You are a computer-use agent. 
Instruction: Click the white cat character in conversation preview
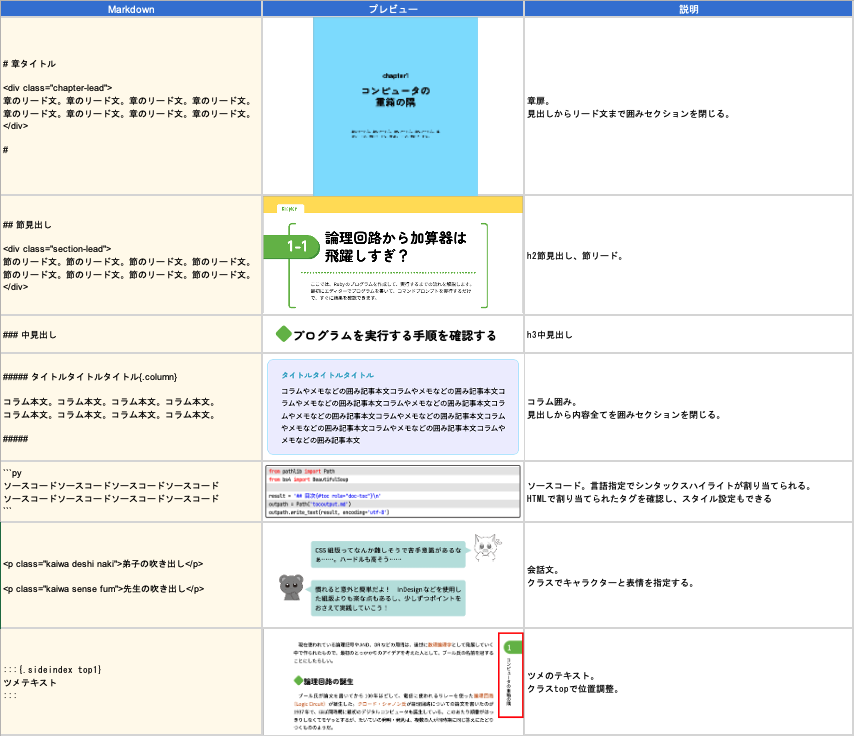point(489,550)
